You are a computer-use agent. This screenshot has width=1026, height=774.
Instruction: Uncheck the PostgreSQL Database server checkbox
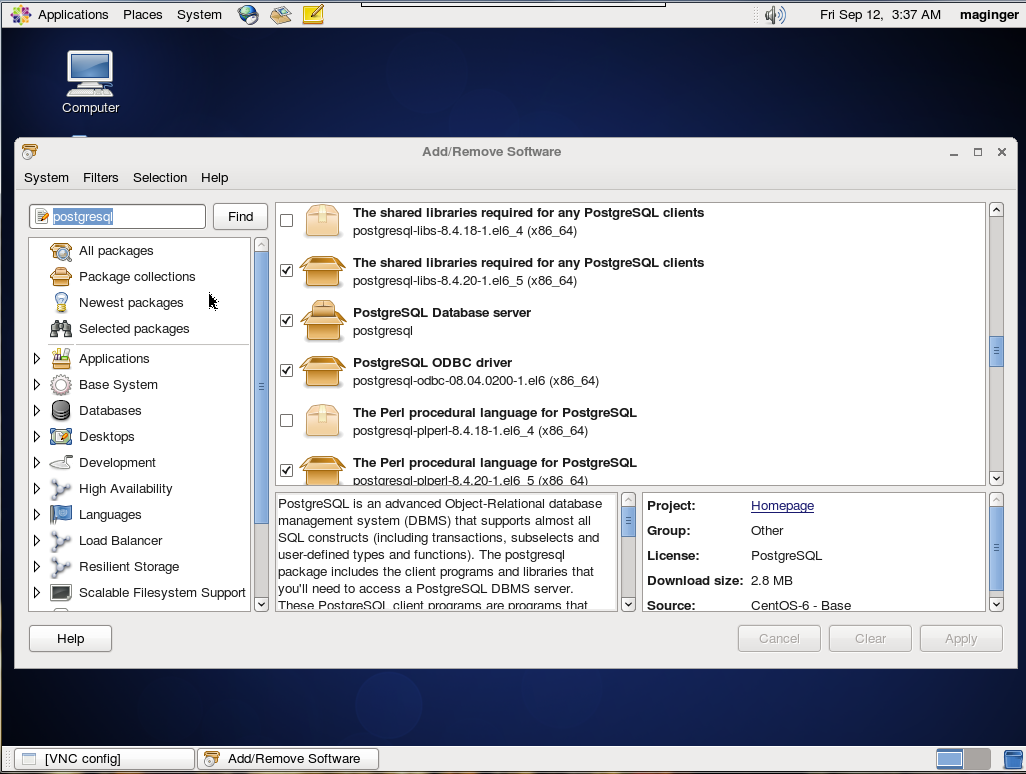287,321
